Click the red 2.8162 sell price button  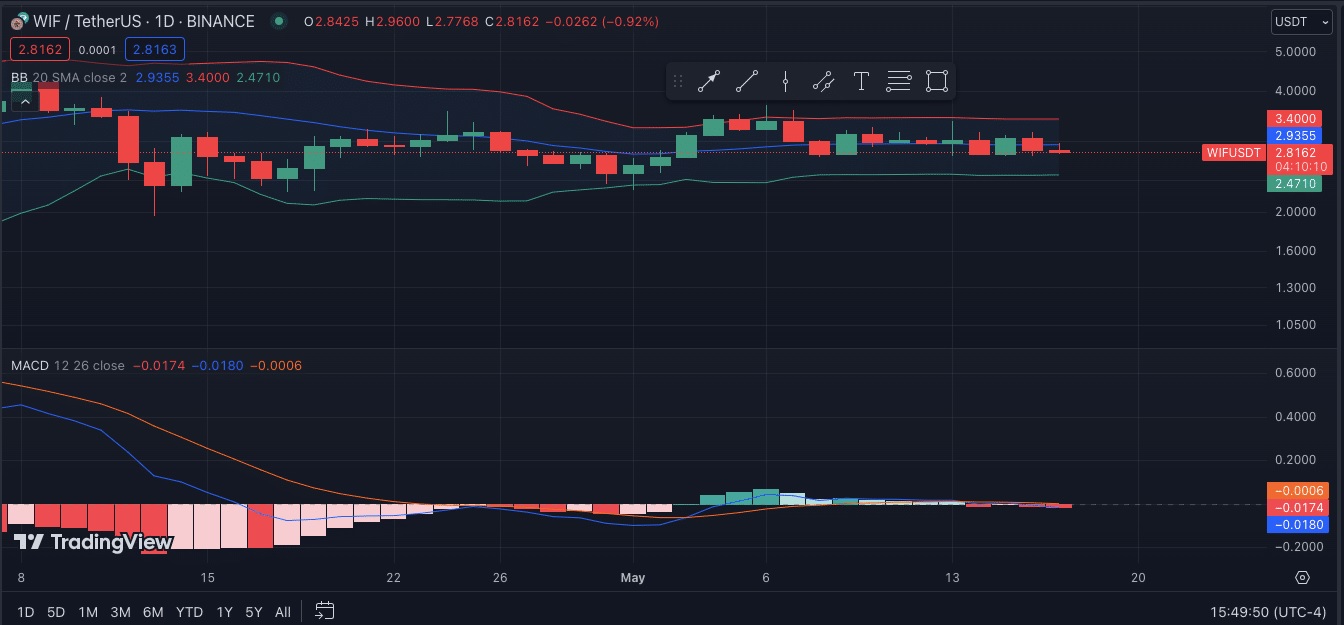pyautogui.click(x=39, y=49)
